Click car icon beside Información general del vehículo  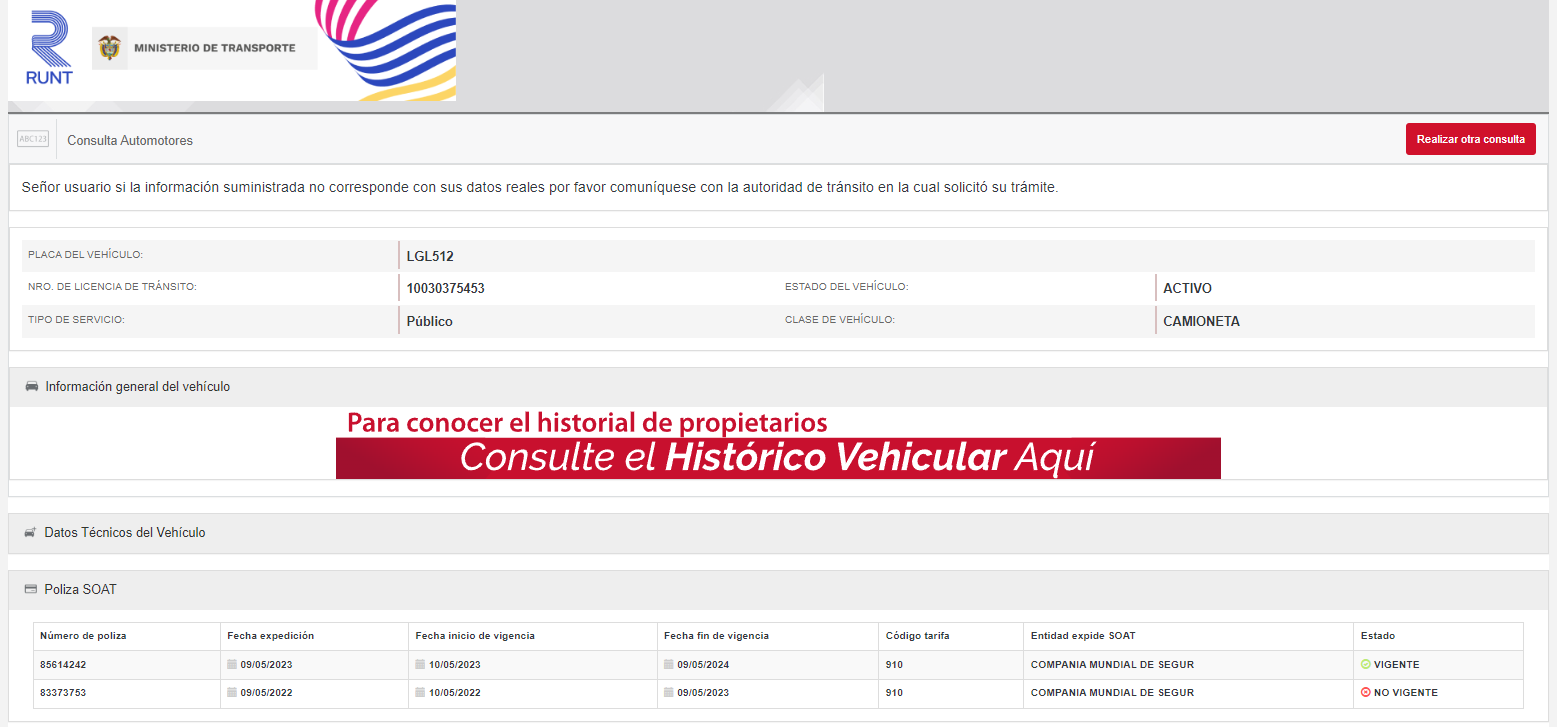click(x=31, y=386)
